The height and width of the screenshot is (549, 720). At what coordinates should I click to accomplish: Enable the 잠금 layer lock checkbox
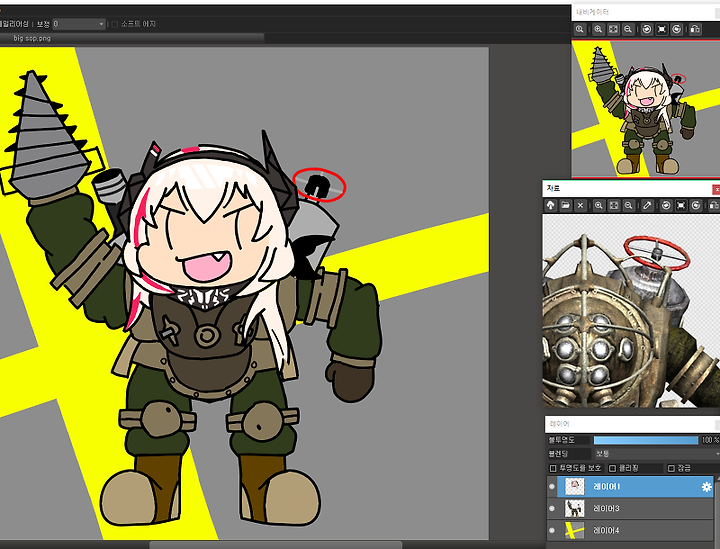tap(671, 468)
